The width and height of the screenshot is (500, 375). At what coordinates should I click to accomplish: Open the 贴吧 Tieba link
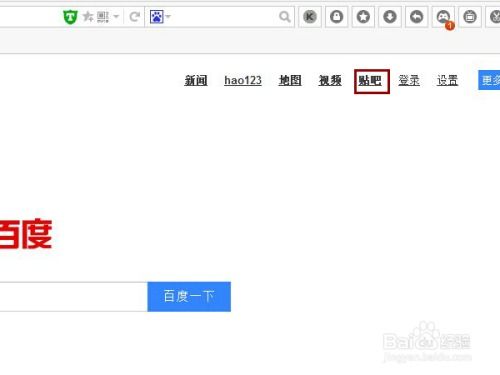[370, 81]
